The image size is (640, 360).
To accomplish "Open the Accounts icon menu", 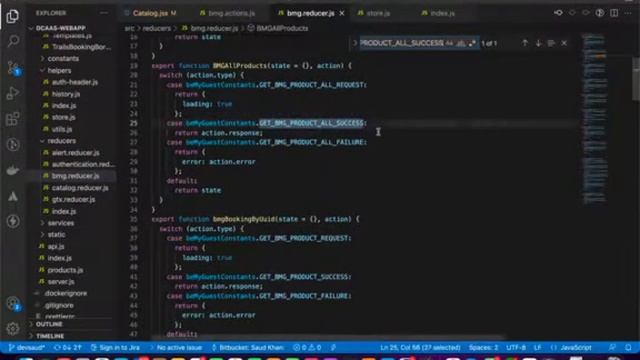I will point(13,303).
